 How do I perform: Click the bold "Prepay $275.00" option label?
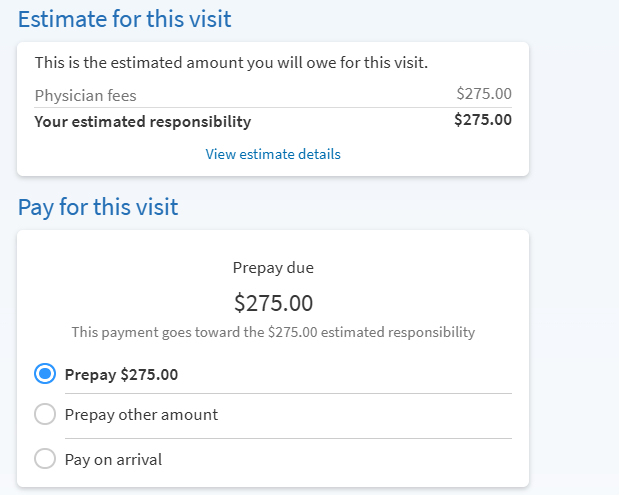121,375
